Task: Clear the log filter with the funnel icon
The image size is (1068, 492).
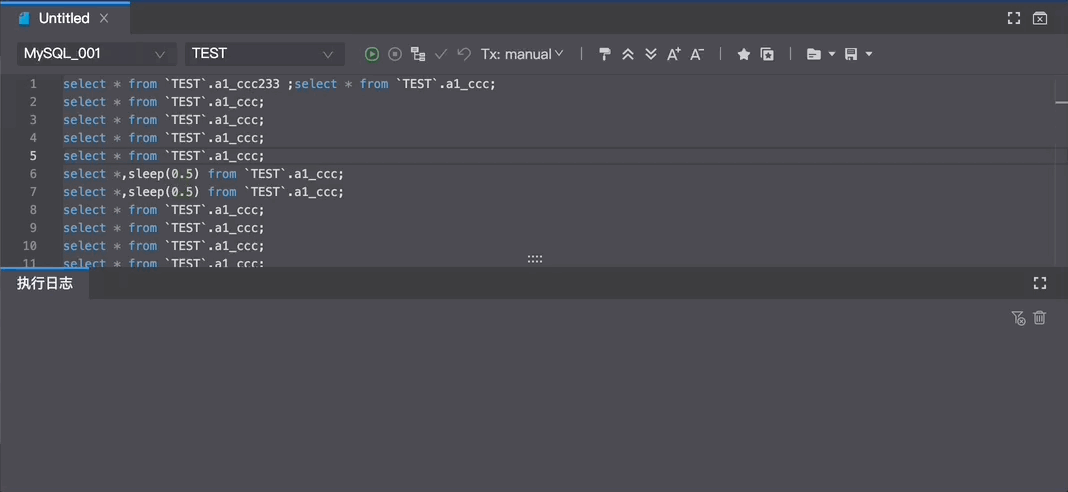Action: point(1018,318)
